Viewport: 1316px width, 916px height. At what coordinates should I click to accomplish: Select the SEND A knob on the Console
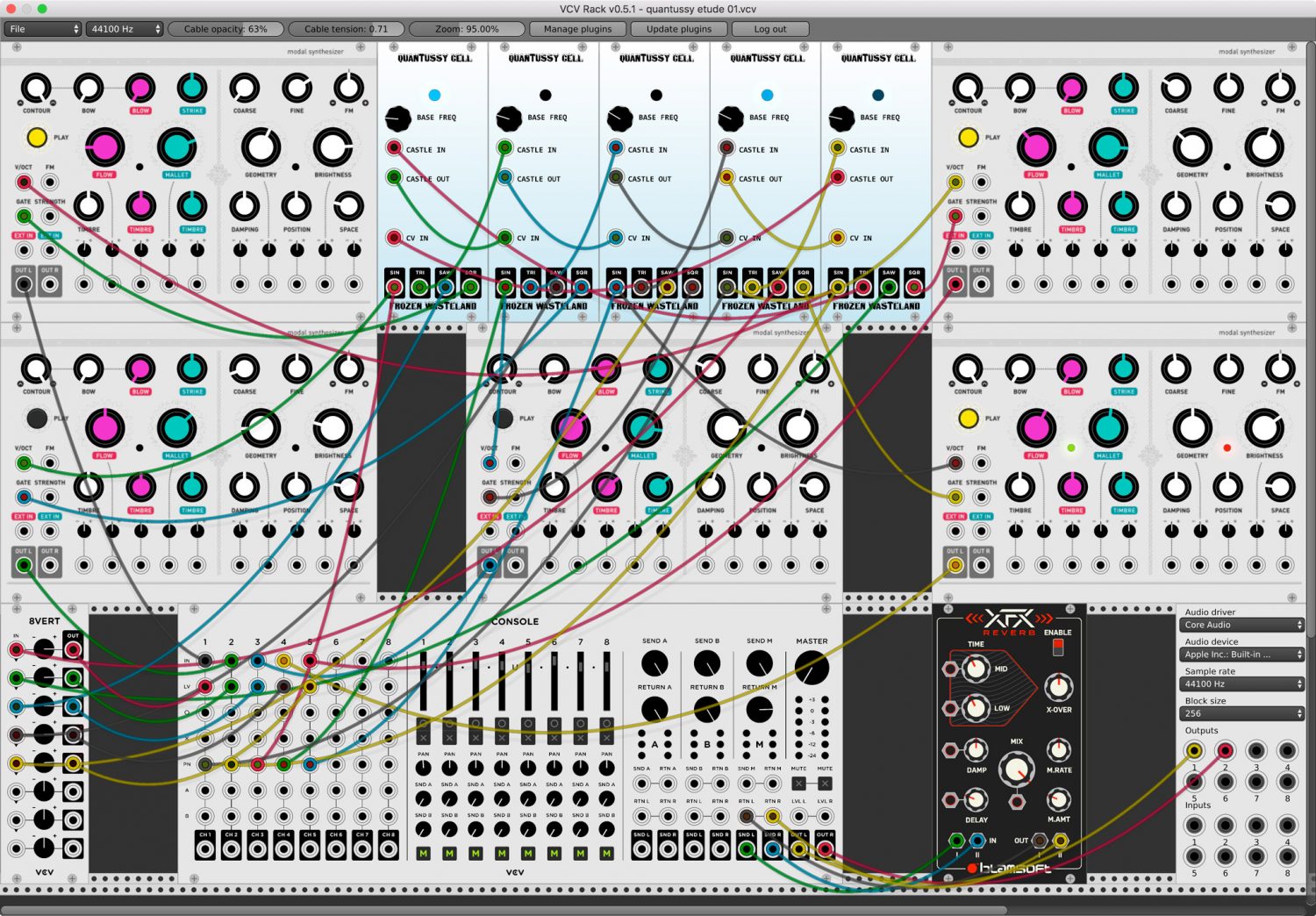(x=654, y=663)
